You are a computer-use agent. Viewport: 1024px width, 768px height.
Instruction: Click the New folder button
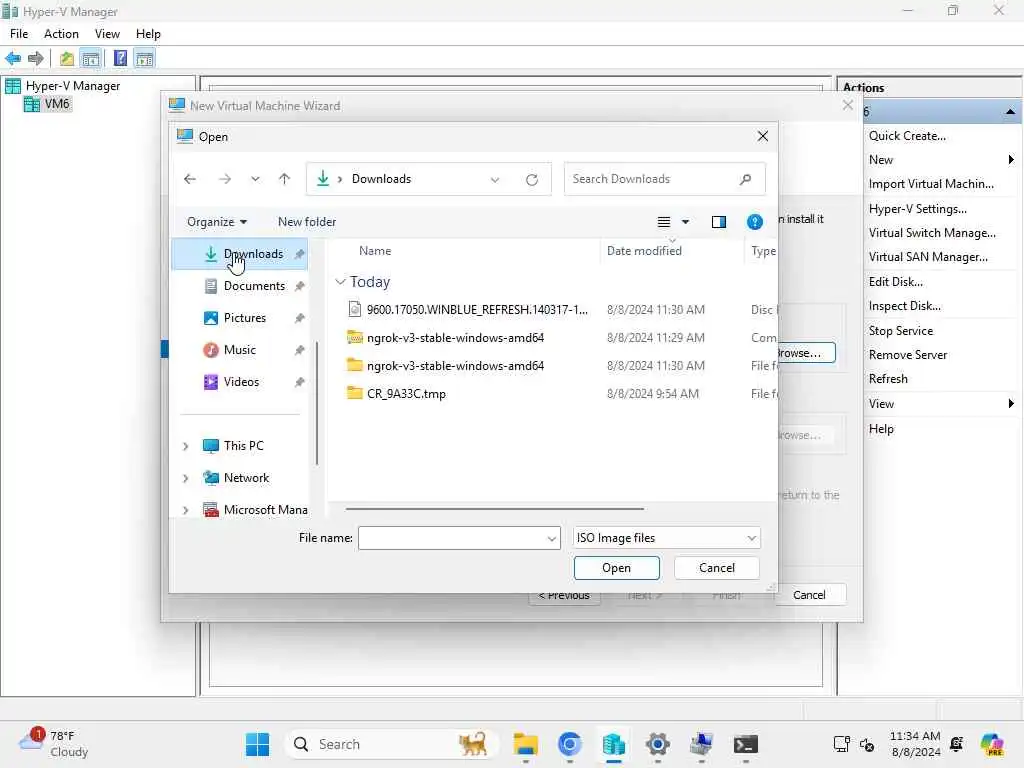tap(307, 222)
